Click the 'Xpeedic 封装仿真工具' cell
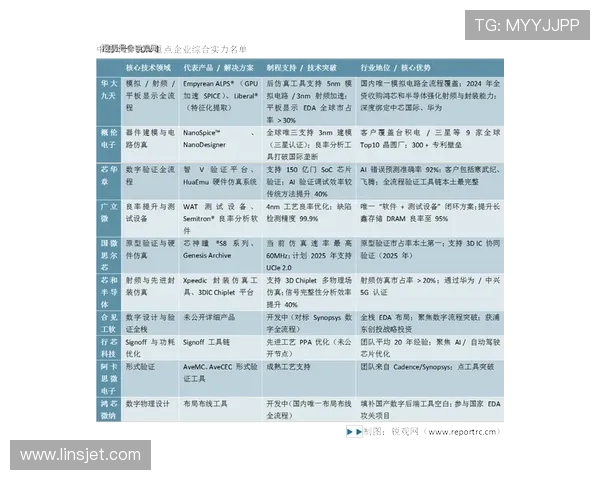The height and width of the screenshot is (480, 600). pos(220,292)
